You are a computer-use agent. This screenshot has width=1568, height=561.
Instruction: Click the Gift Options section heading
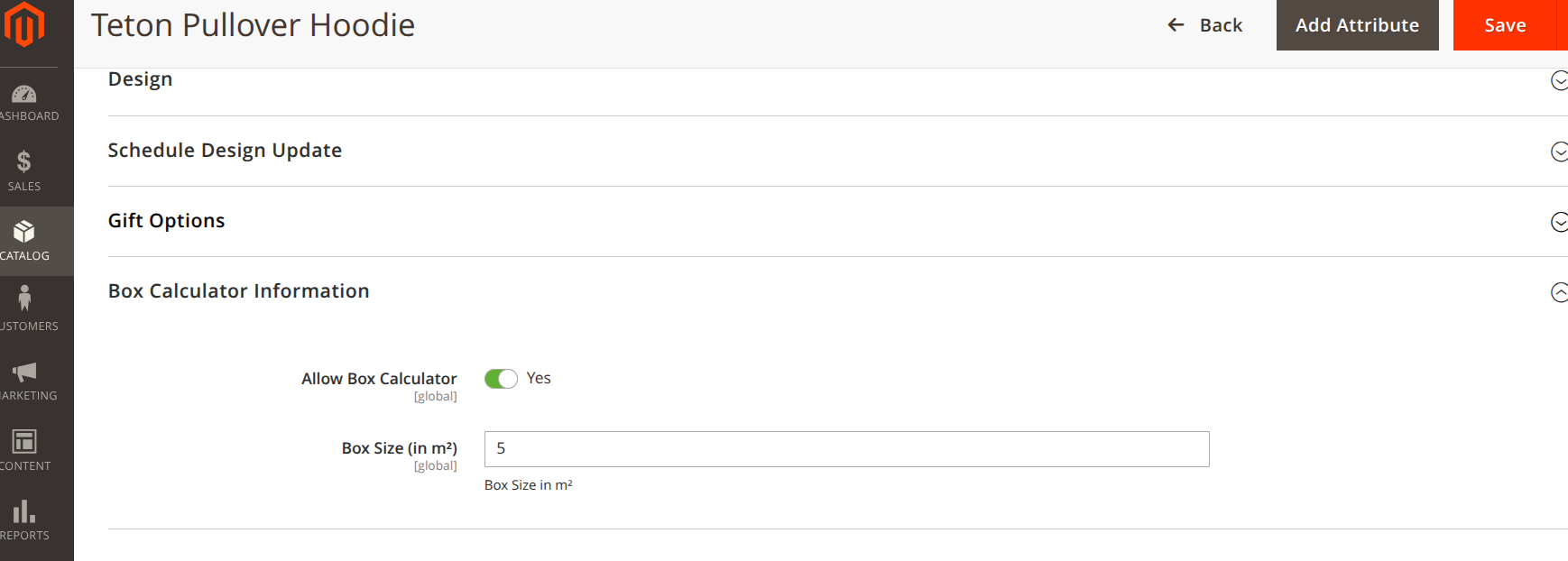pos(167,221)
